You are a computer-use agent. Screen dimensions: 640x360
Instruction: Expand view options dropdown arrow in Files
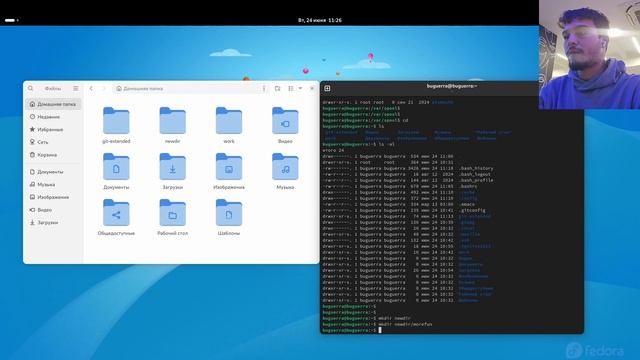point(300,88)
